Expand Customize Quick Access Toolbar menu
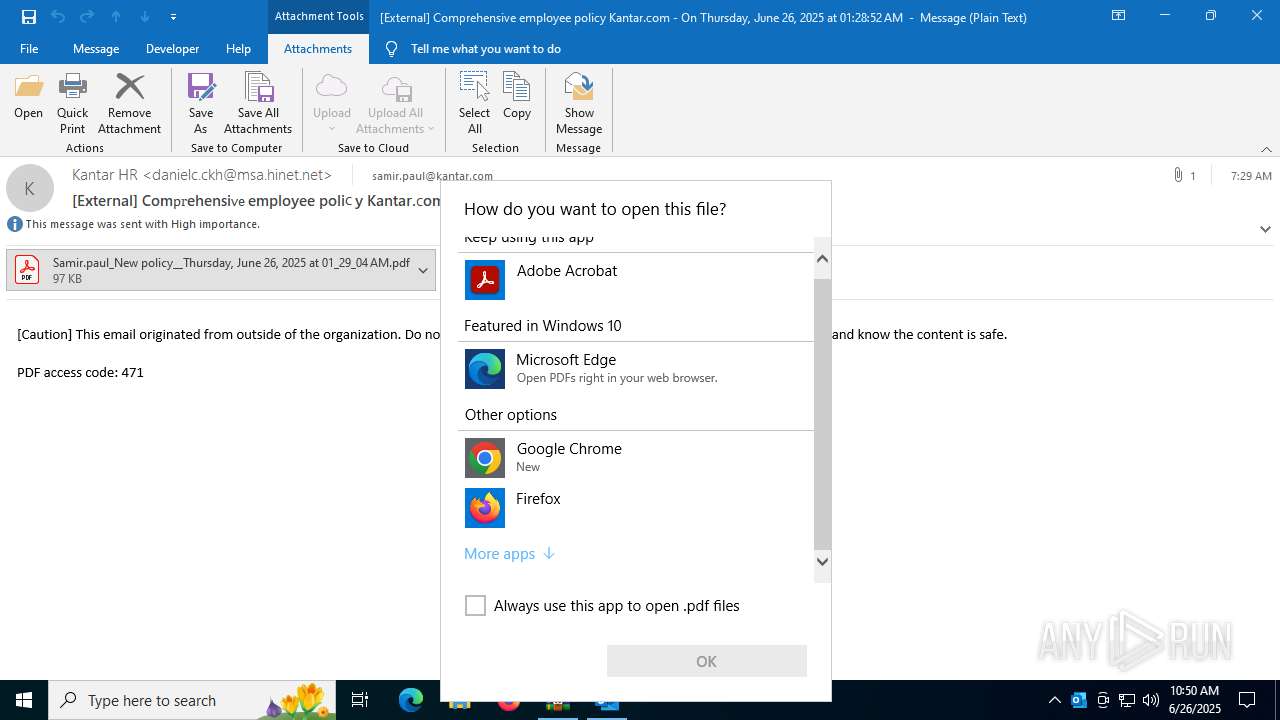 [x=174, y=17]
